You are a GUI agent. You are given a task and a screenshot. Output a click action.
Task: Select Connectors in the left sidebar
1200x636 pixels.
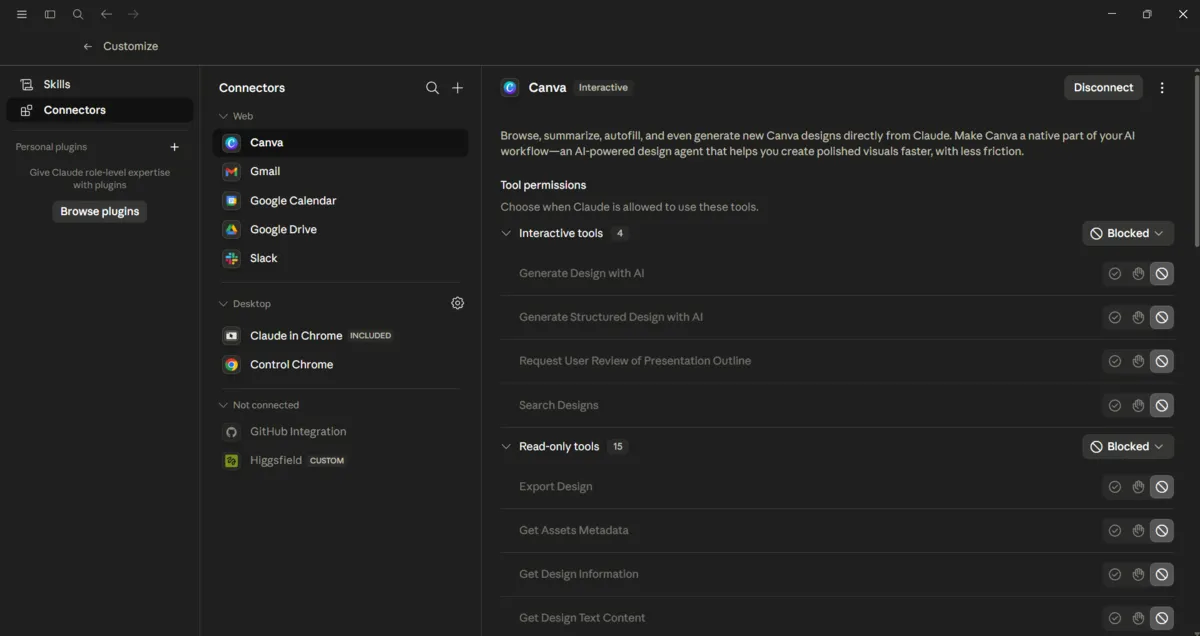coord(100,110)
